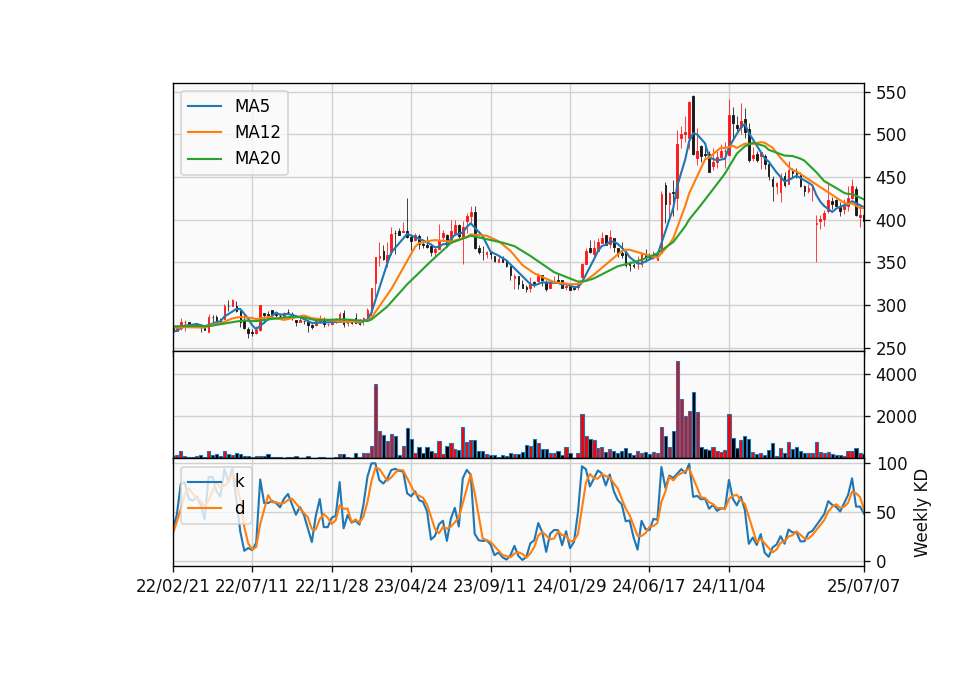Click the k legend label in KD panel
Viewport: 960px width, 690px height.
click(239, 481)
